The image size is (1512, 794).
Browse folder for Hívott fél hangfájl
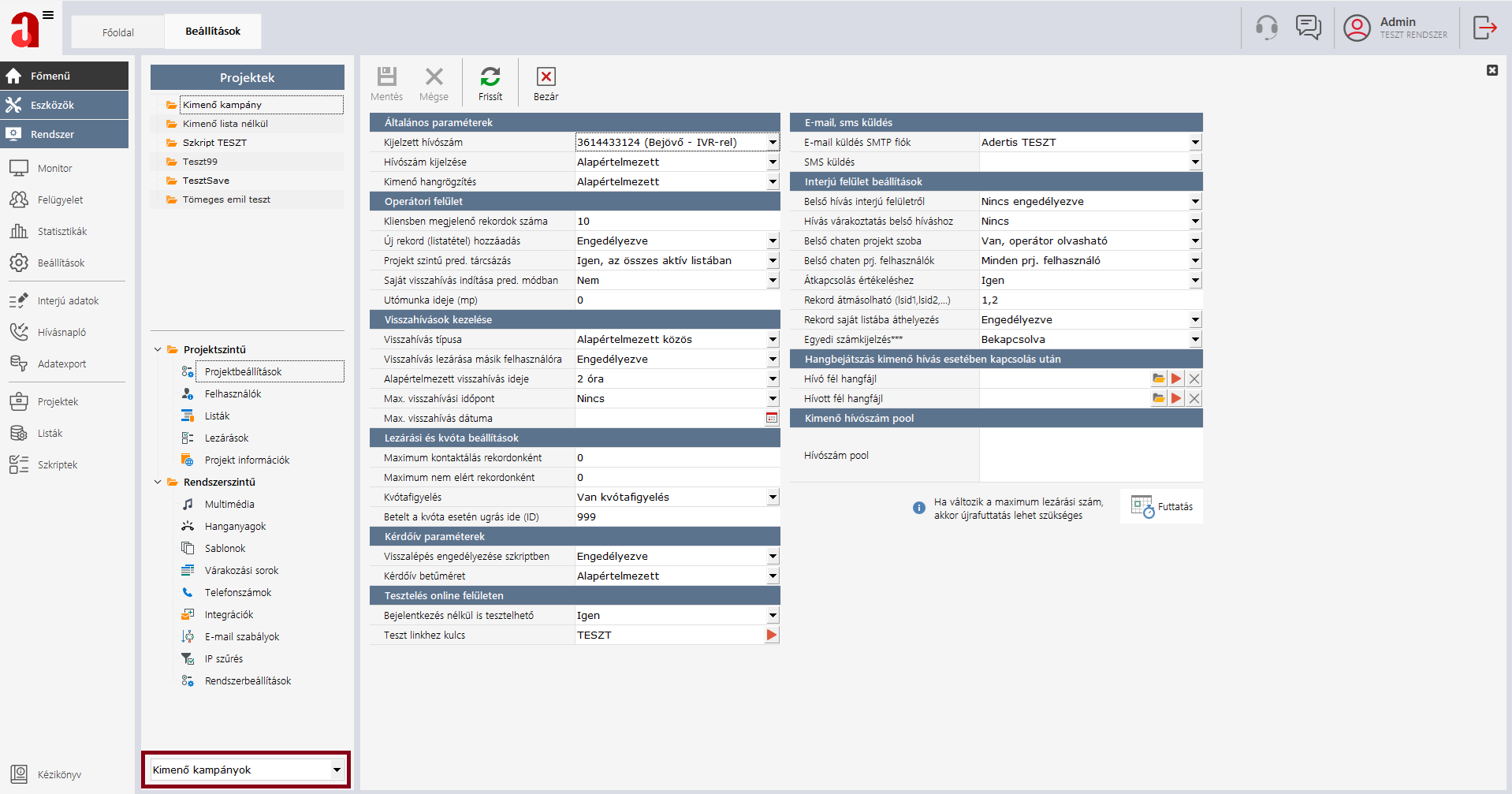tap(1158, 399)
